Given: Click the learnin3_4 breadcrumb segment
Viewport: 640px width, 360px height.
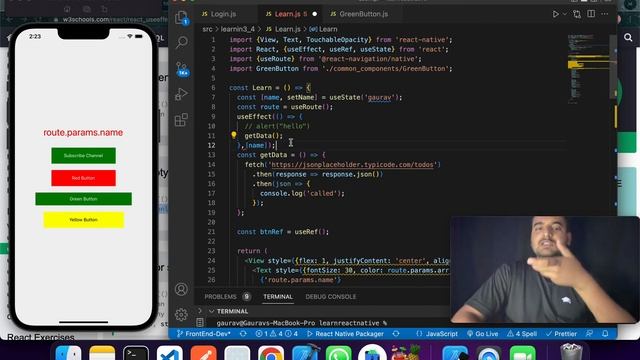Looking at the screenshot, I should 238,29.
